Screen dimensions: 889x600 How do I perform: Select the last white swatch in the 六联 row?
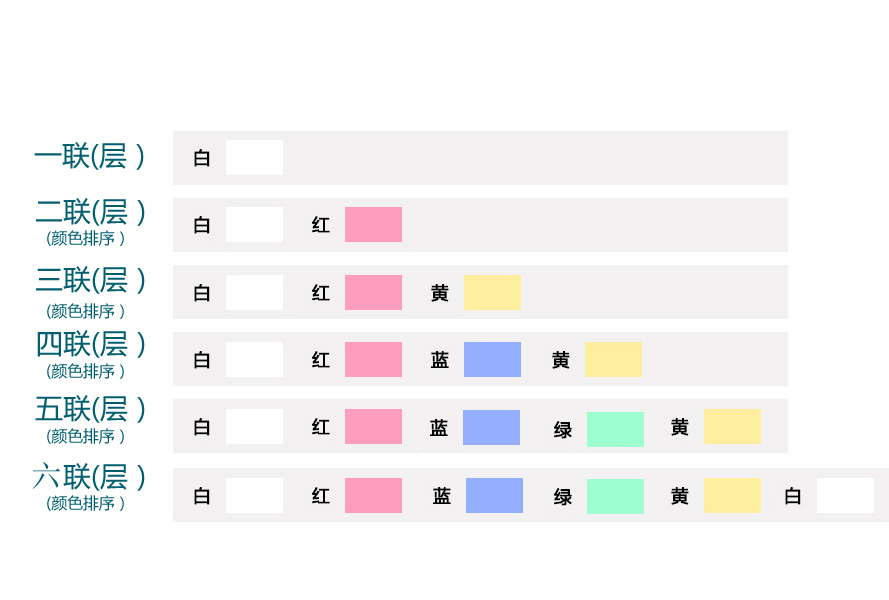coord(845,495)
